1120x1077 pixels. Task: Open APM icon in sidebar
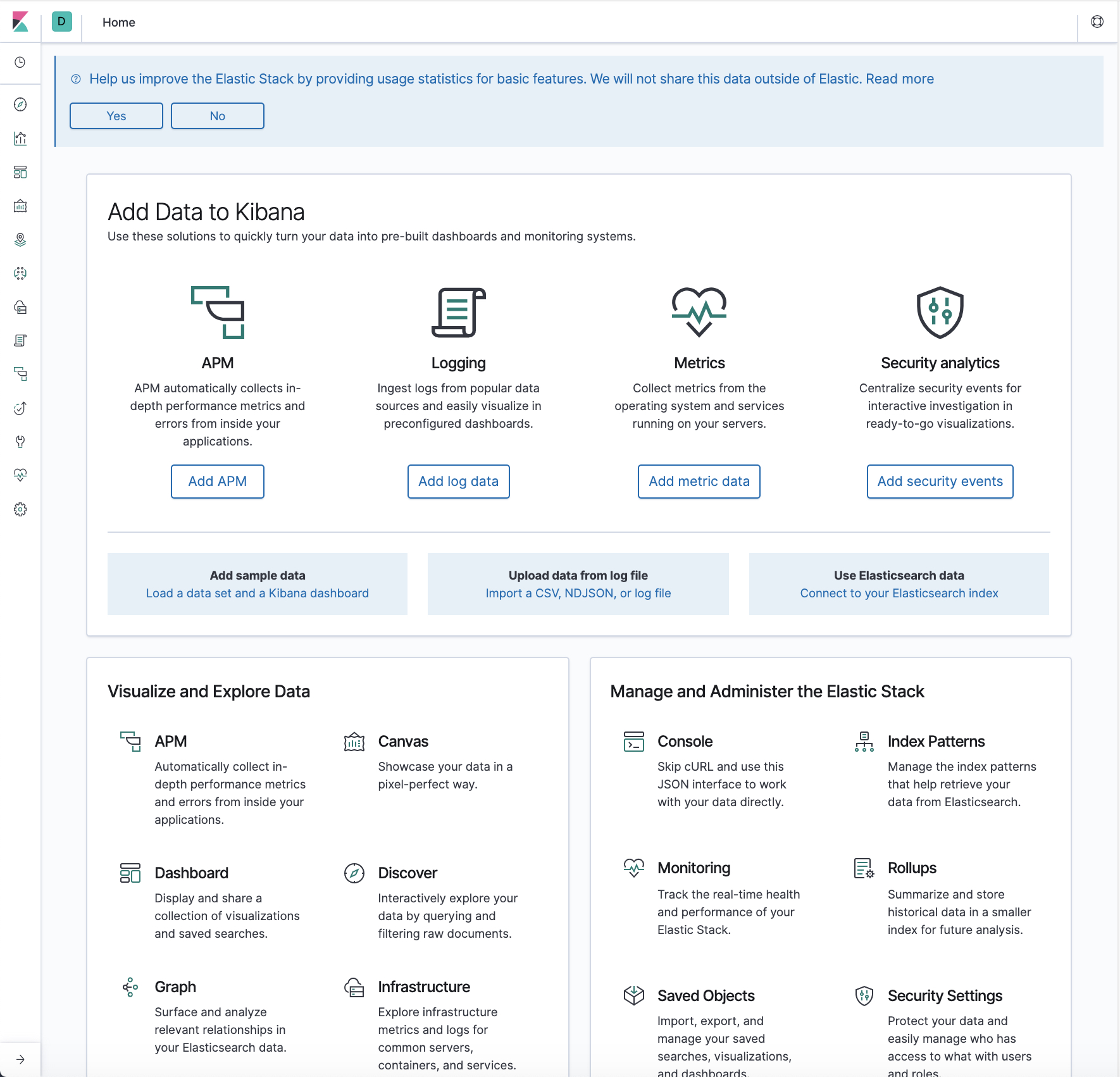point(20,374)
